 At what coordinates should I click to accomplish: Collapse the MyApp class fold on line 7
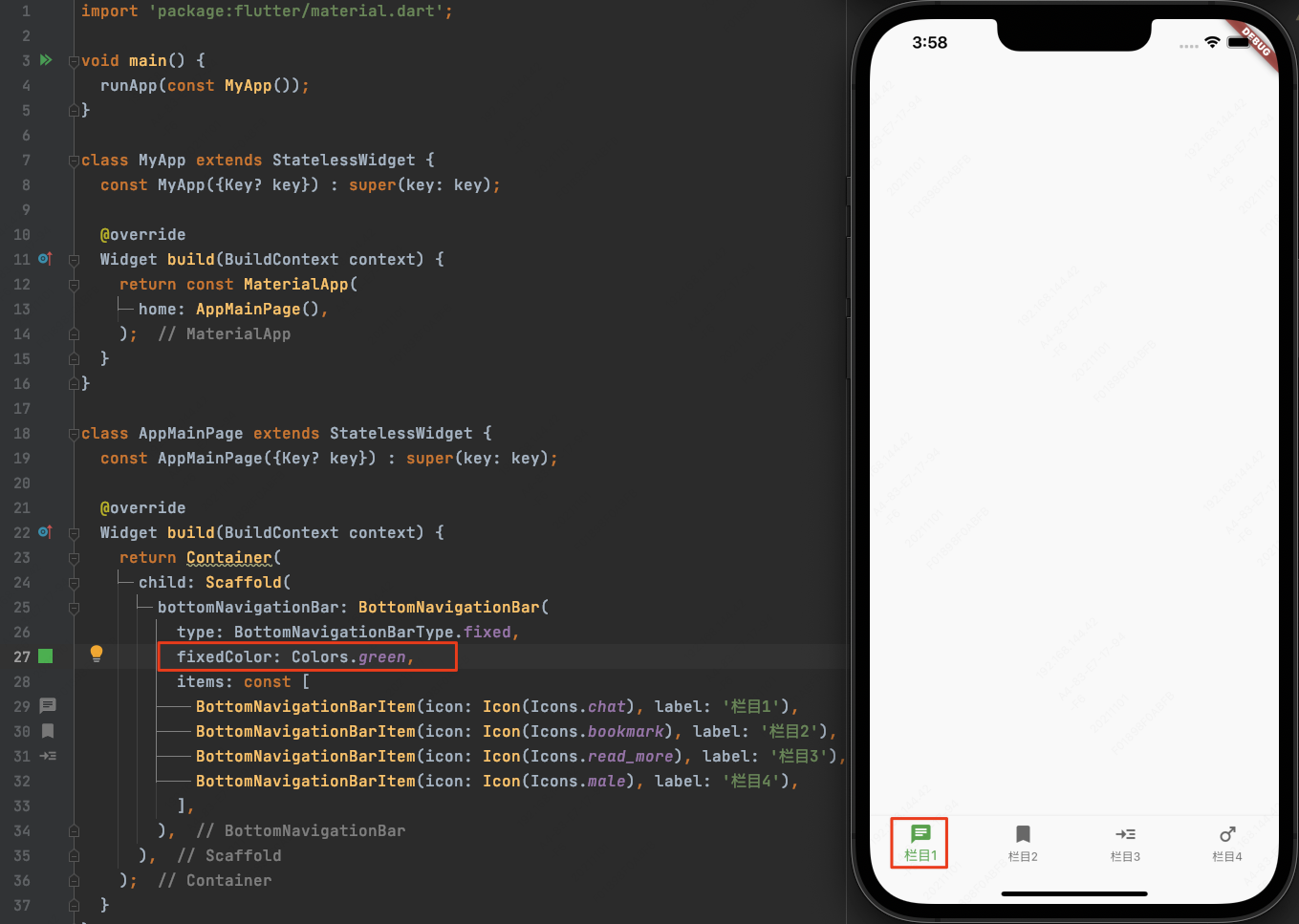74,161
